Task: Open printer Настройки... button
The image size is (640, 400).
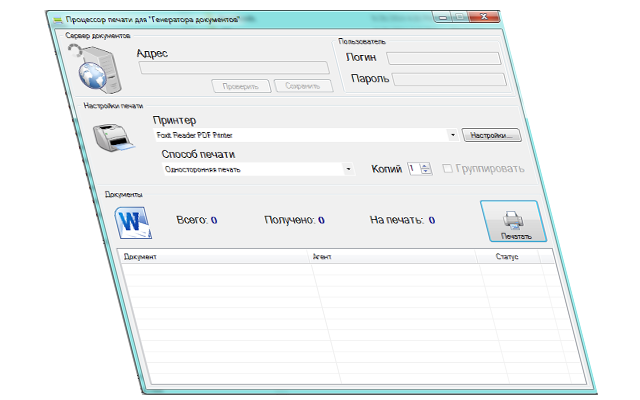Action: (491, 135)
